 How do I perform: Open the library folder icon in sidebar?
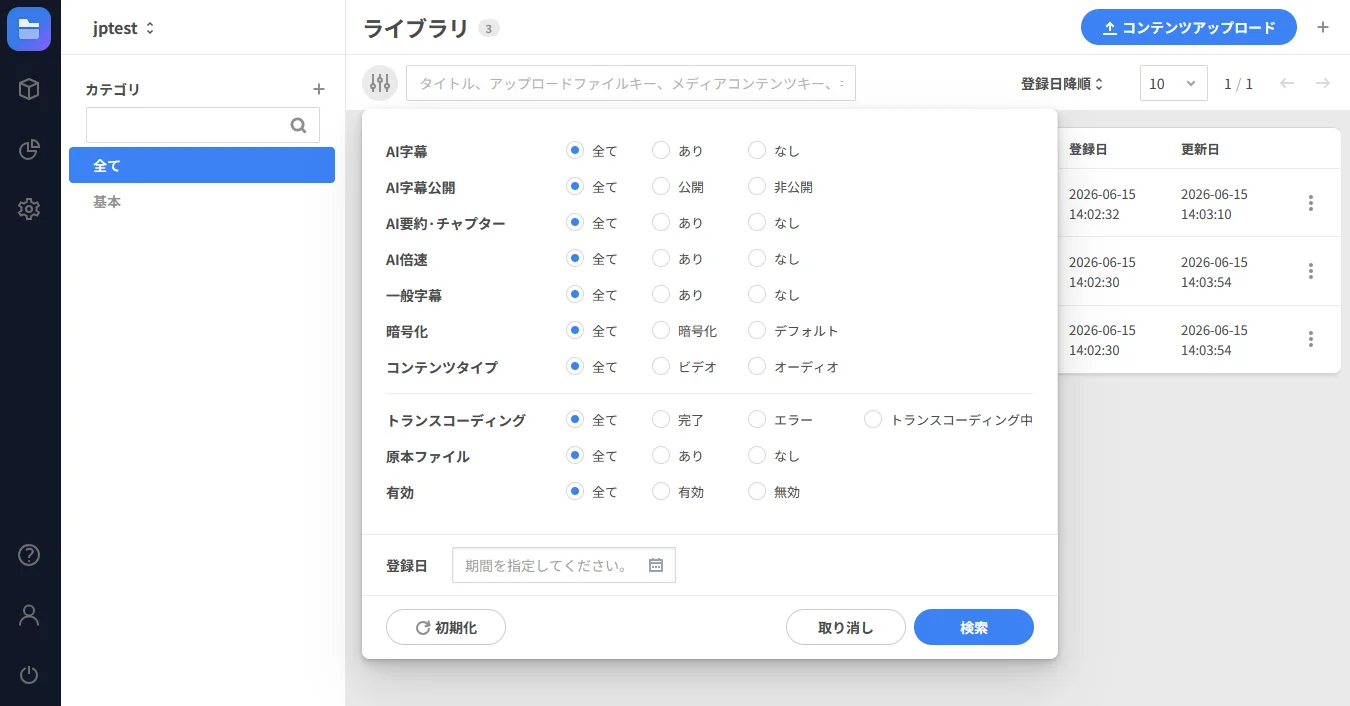29,28
